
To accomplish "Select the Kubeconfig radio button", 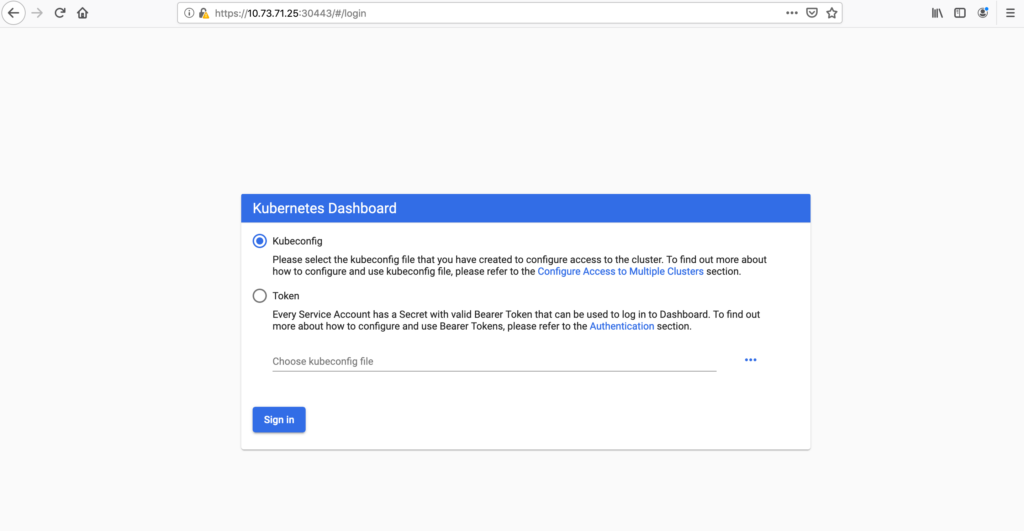I will (x=260, y=241).
